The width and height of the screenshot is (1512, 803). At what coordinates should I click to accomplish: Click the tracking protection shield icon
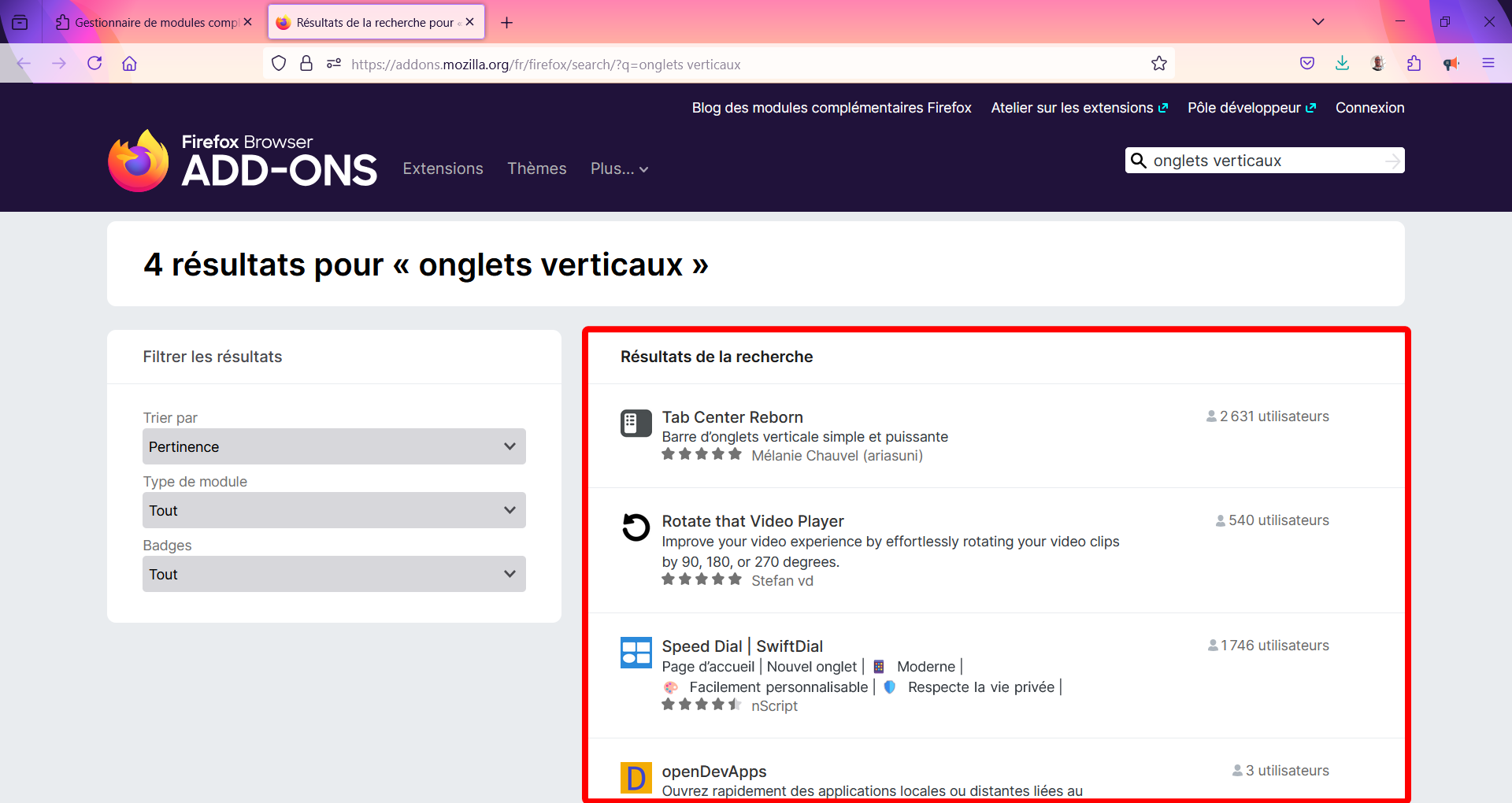click(x=279, y=64)
